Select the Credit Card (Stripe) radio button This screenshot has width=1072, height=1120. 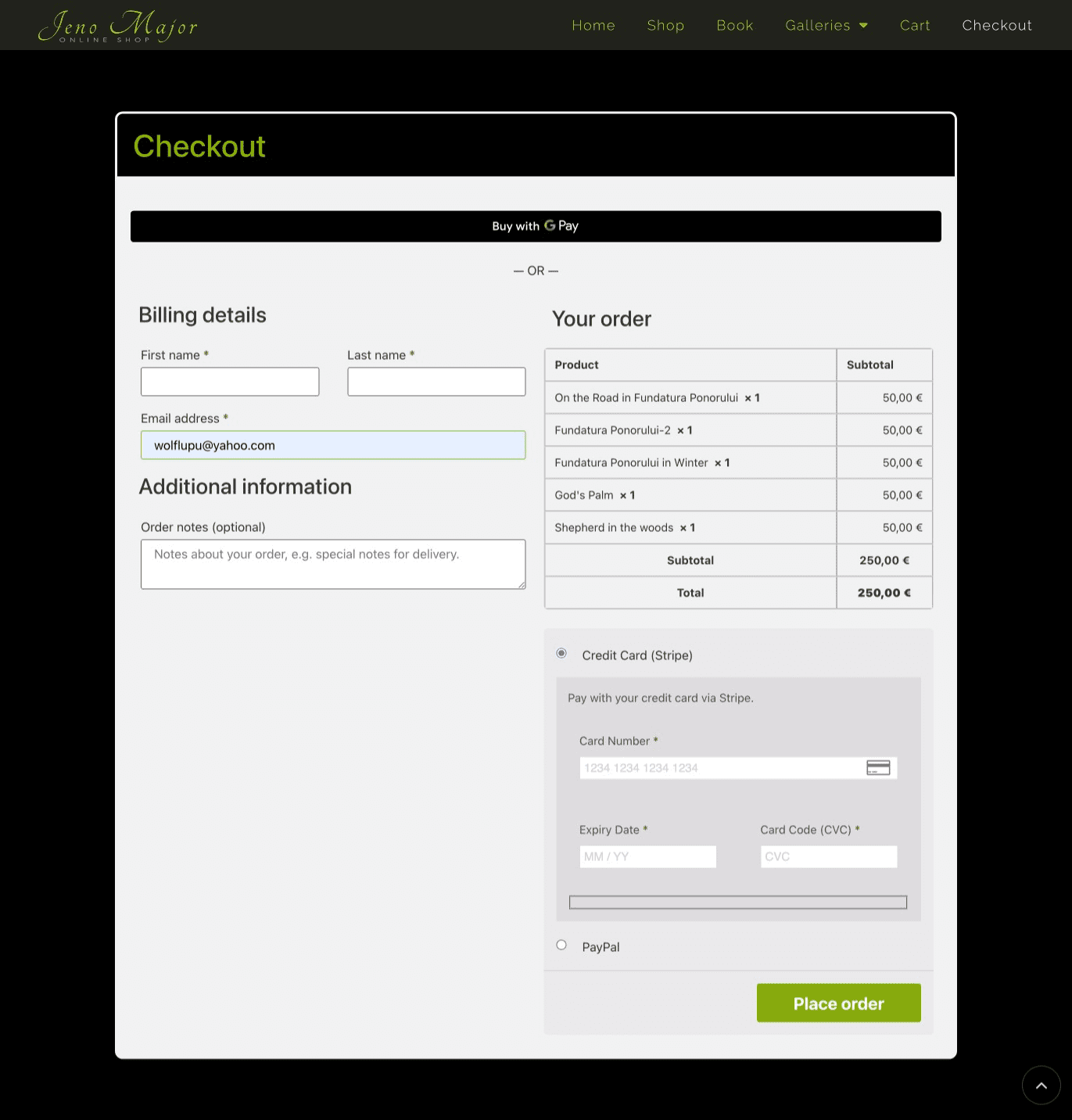click(561, 654)
